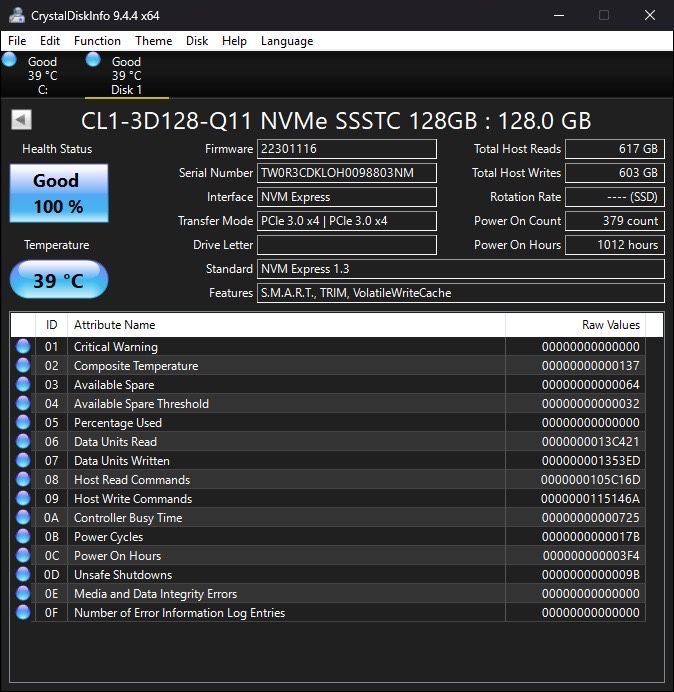Click raw value 000000001353ED
Image resolution: width=674 pixels, height=692 pixels.
(591, 461)
